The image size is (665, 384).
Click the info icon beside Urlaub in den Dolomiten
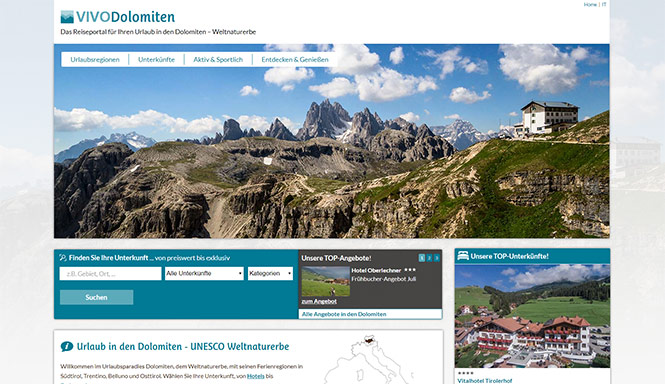click(x=67, y=346)
